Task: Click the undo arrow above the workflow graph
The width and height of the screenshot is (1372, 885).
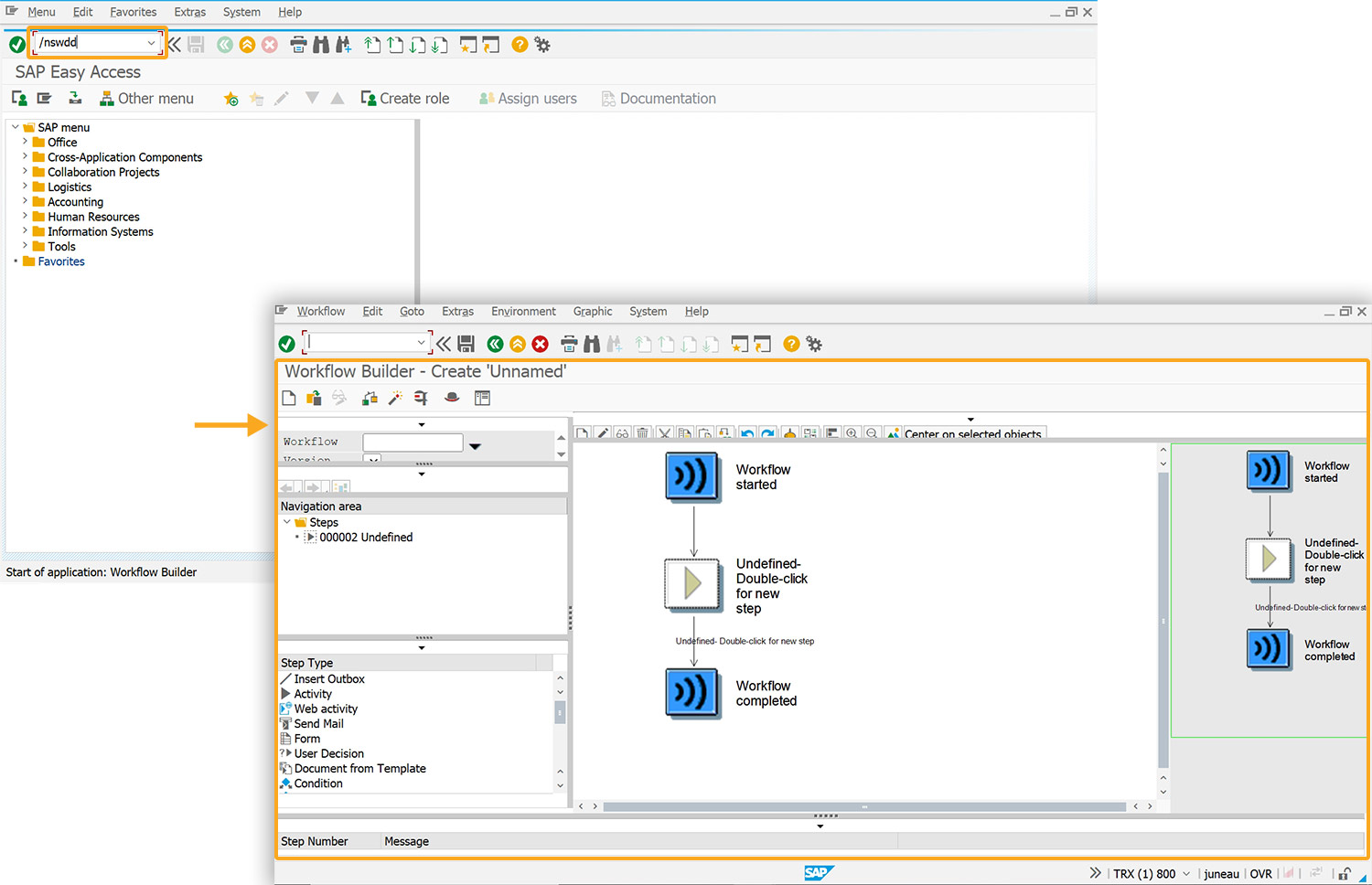Action: tap(747, 433)
